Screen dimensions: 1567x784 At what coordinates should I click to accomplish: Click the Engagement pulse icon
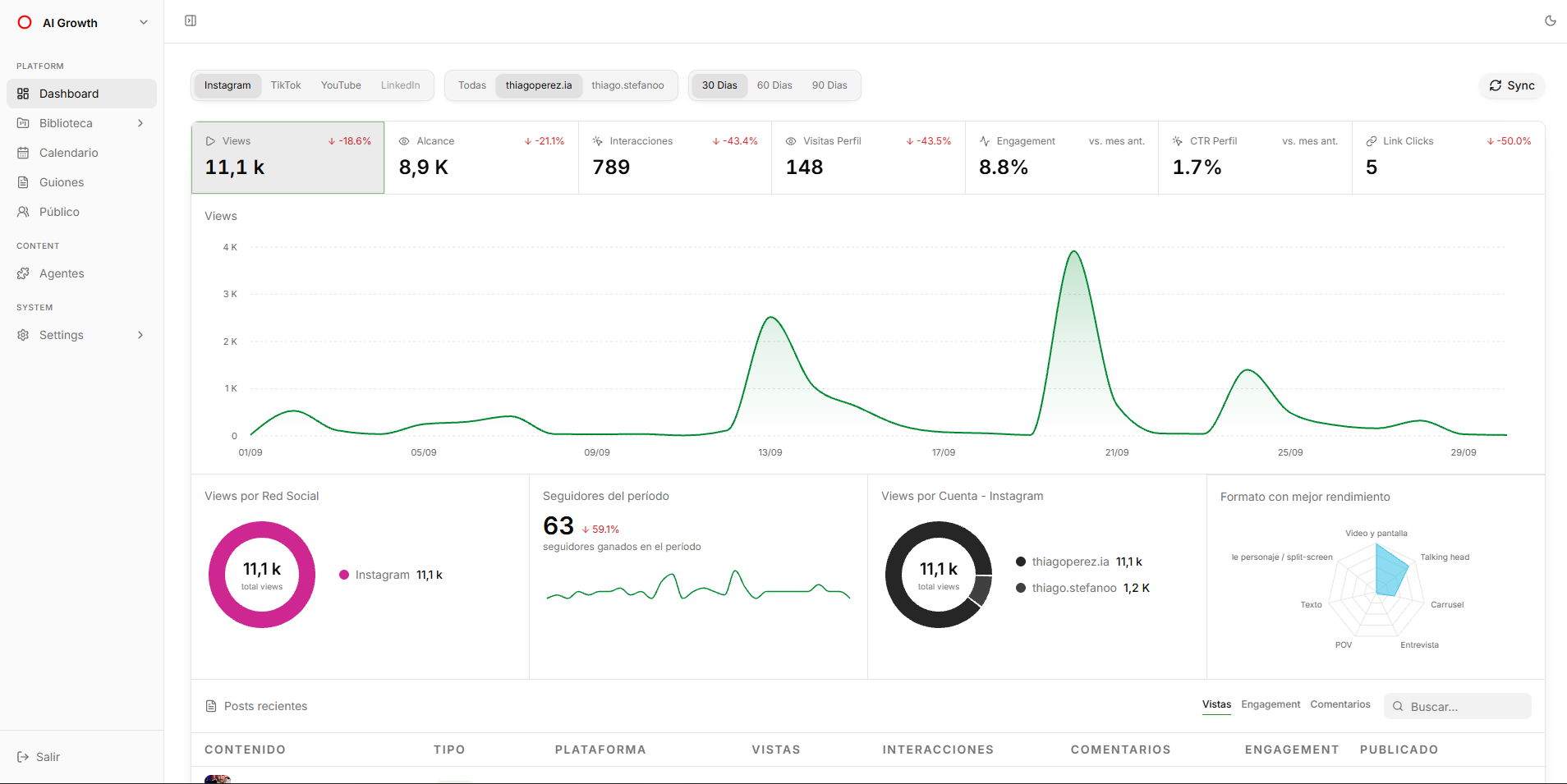click(x=985, y=141)
